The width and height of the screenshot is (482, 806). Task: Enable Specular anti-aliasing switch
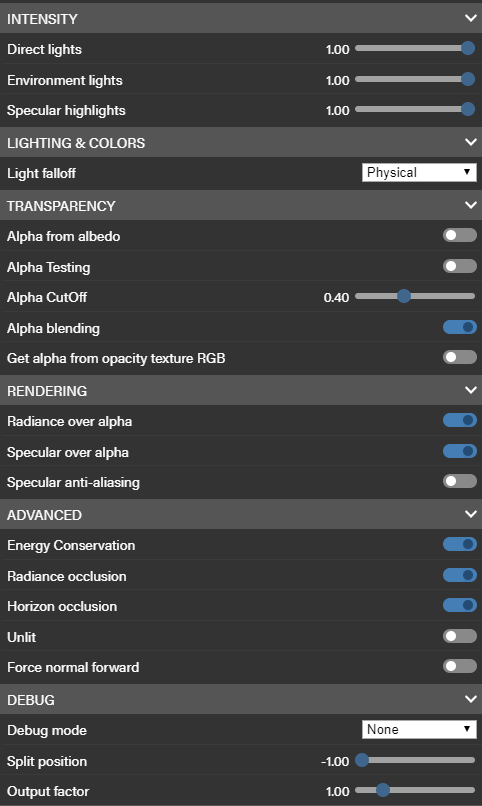click(459, 481)
